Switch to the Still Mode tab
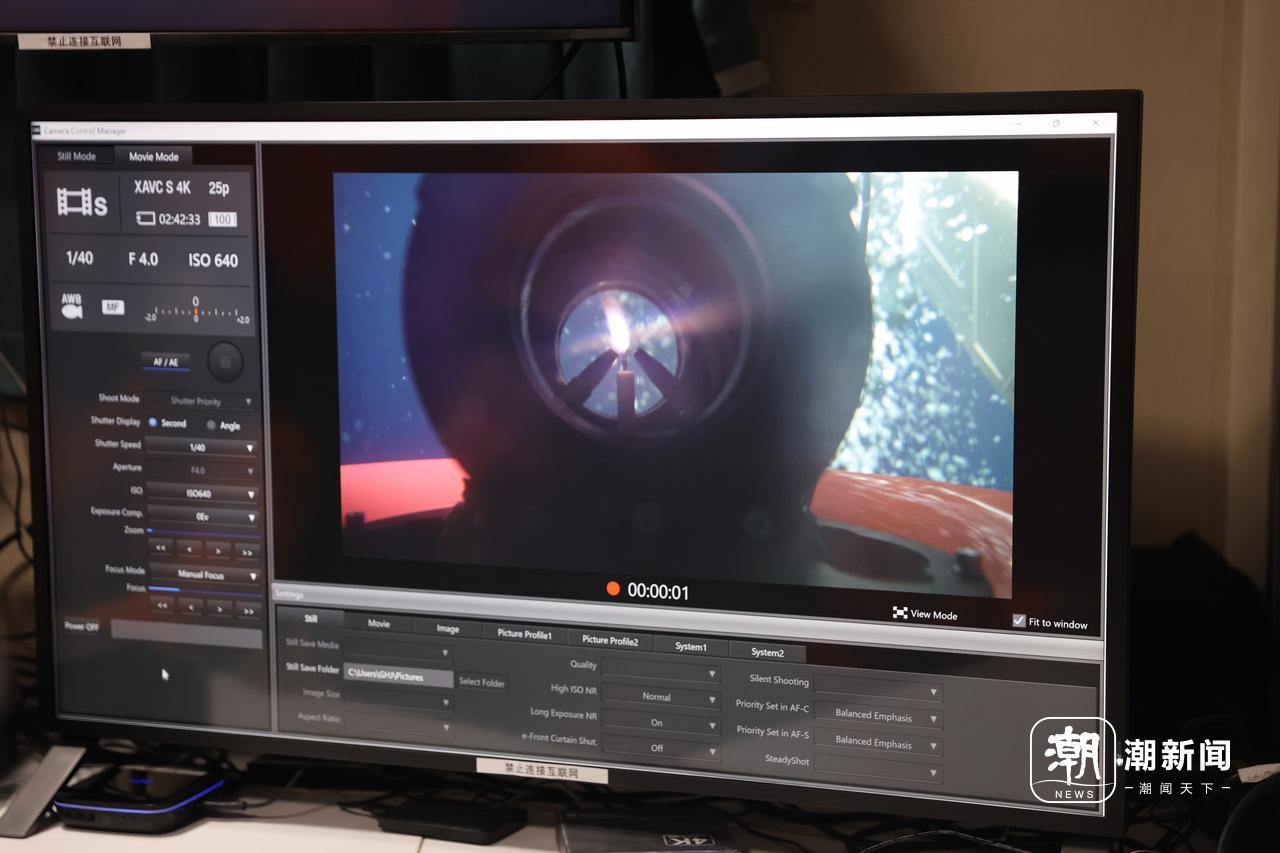The width and height of the screenshot is (1280, 853). 76,156
